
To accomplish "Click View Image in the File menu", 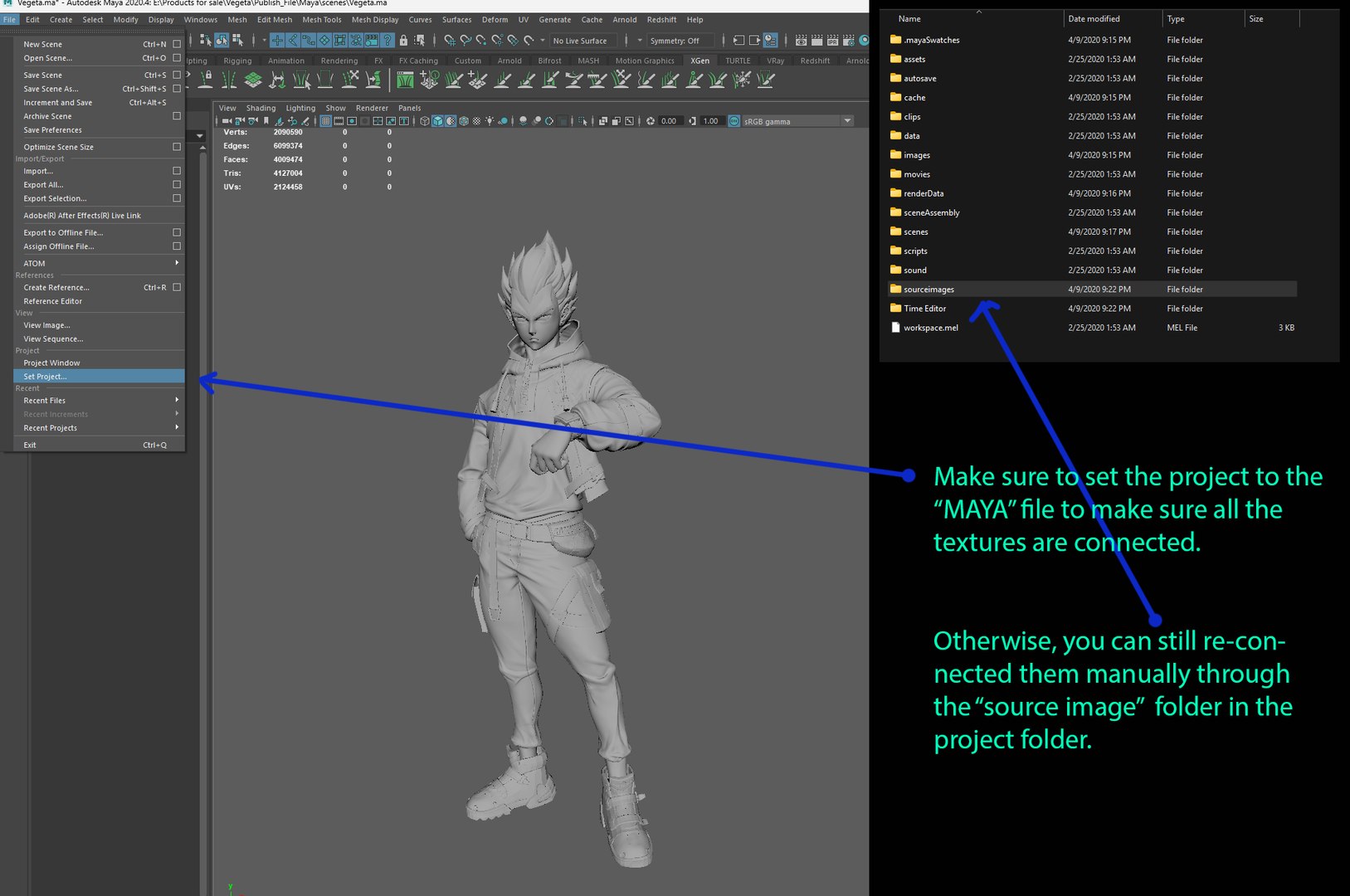I will (99, 325).
